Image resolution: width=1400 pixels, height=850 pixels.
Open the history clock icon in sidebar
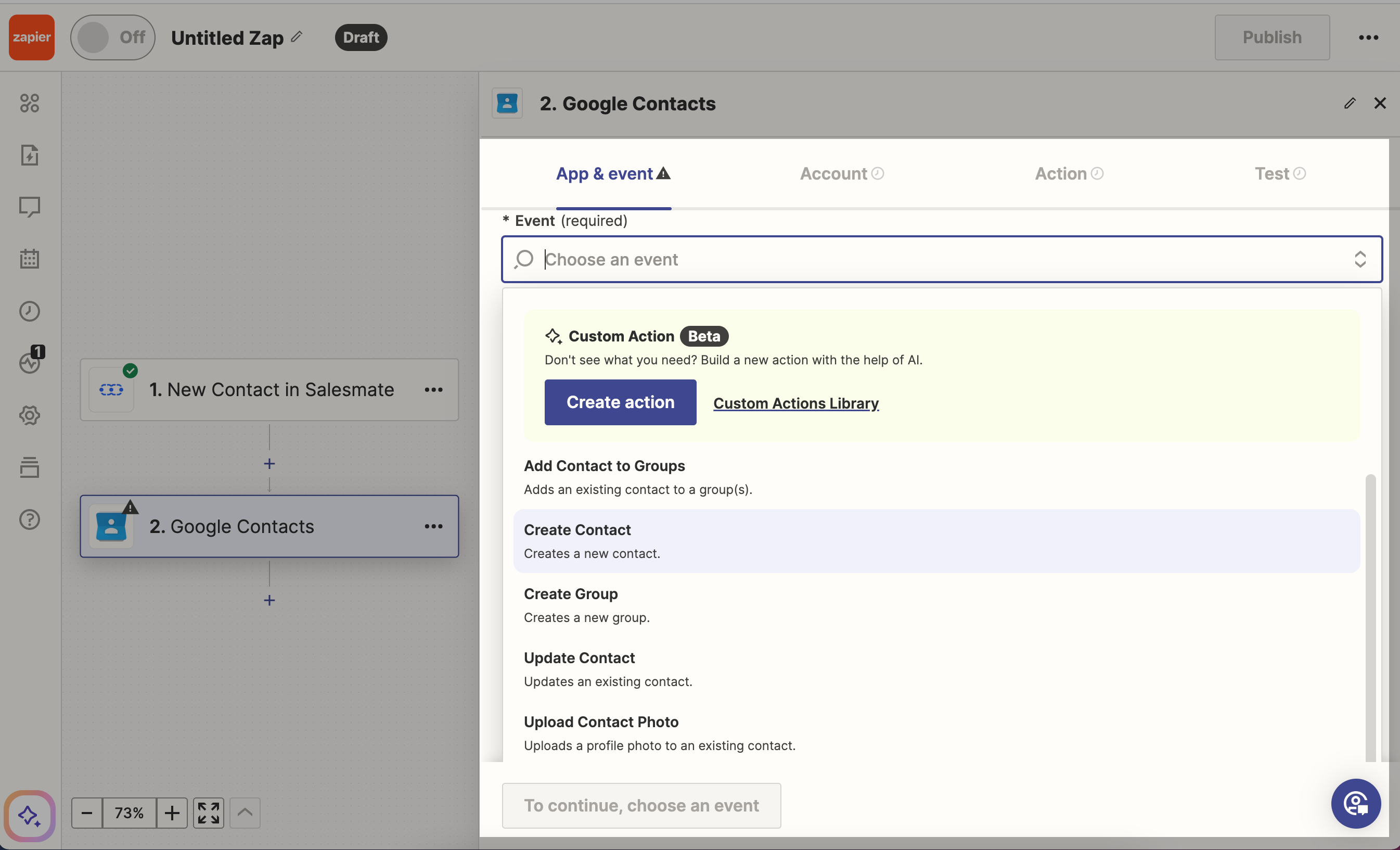coord(30,311)
